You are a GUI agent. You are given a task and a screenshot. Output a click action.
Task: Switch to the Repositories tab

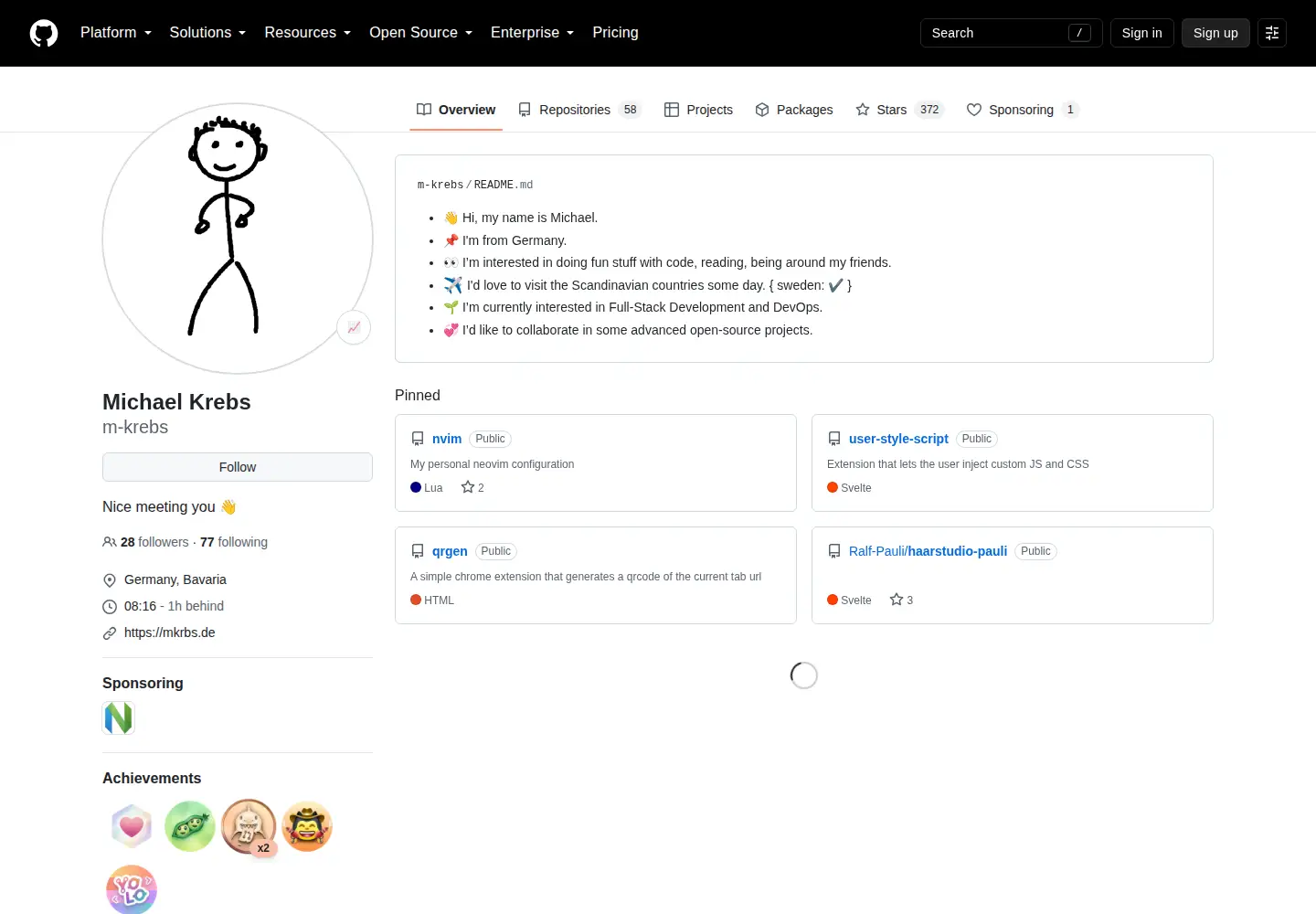coord(579,110)
